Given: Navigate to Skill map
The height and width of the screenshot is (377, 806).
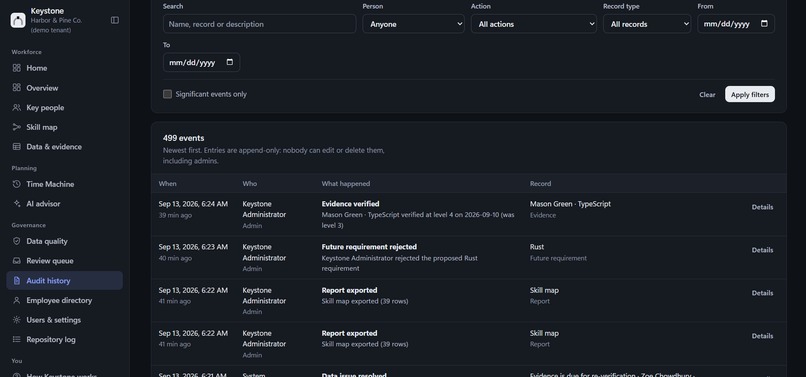Looking at the screenshot, I should point(64,127).
